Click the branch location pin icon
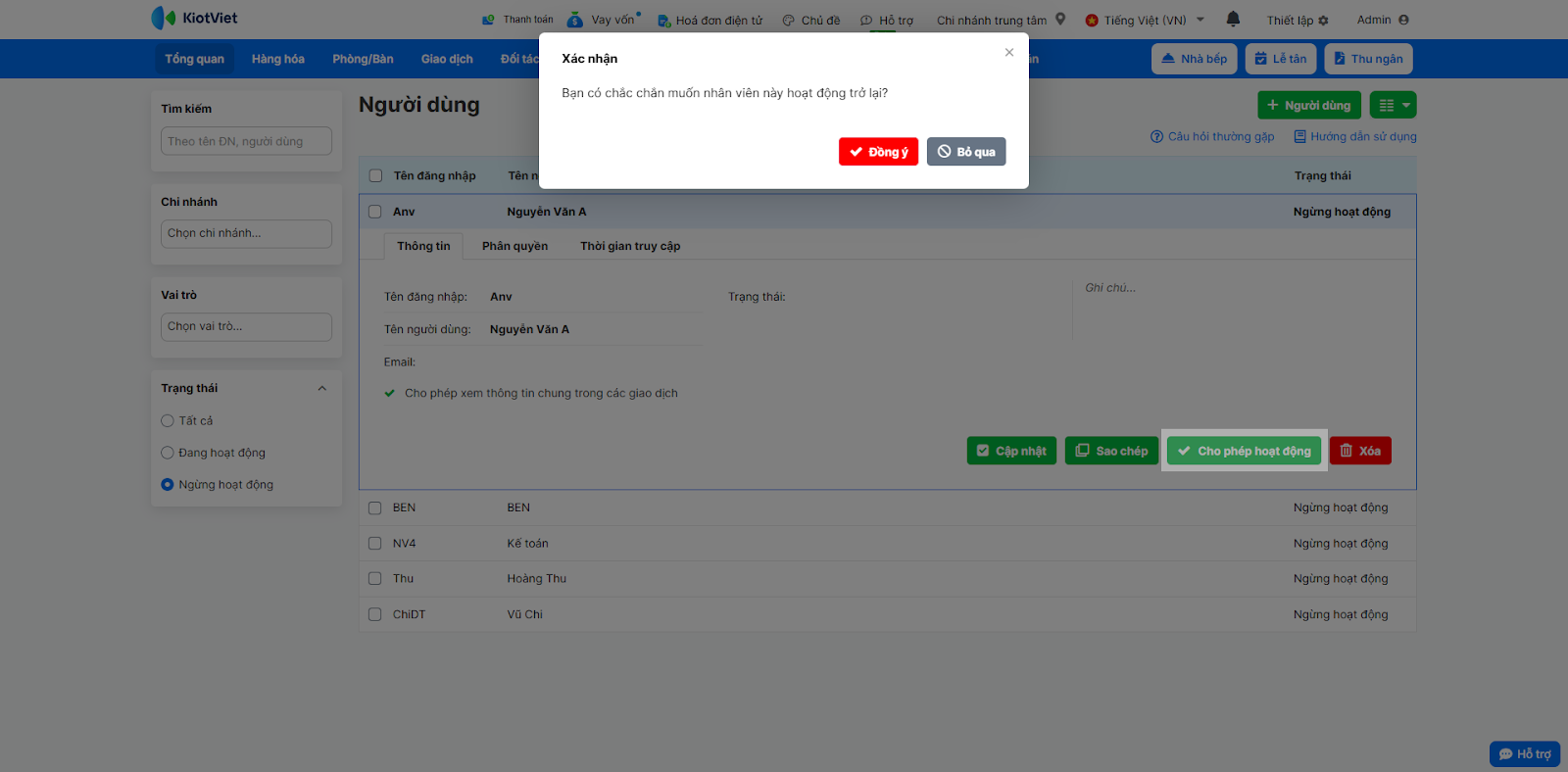This screenshot has height=772, width=1568. (x=1060, y=19)
